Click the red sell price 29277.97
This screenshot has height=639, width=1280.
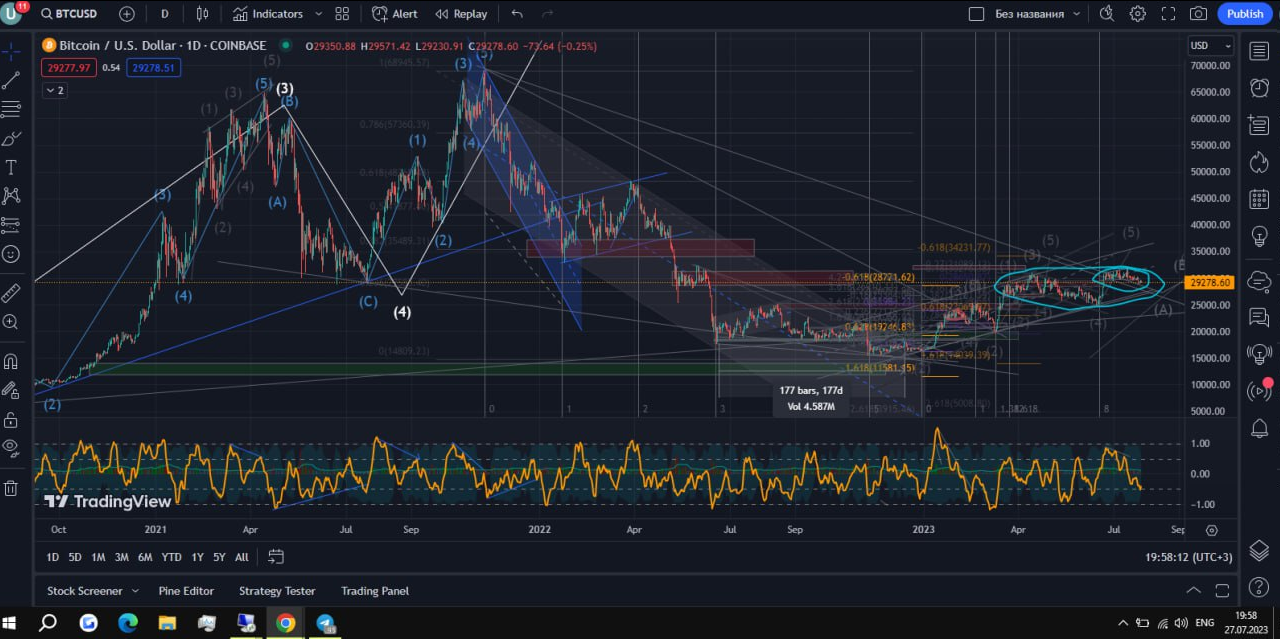(x=68, y=68)
